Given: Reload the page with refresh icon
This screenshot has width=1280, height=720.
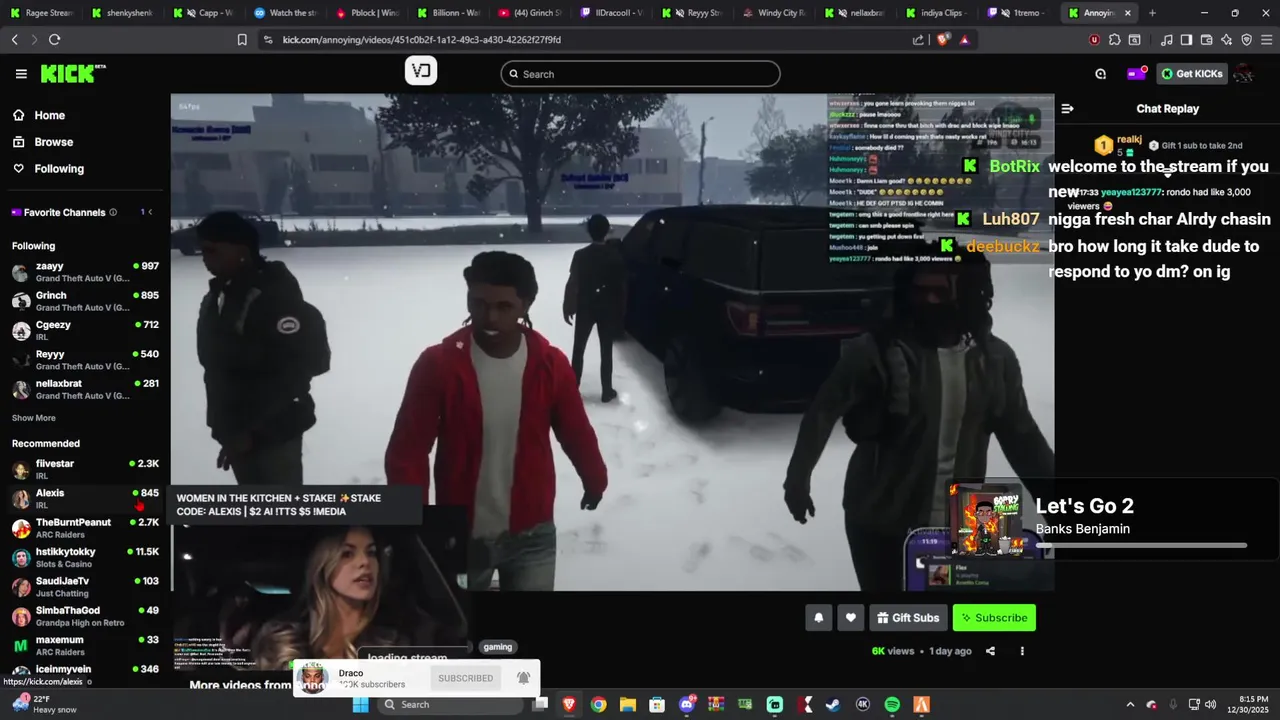Looking at the screenshot, I should (x=54, y=40).
